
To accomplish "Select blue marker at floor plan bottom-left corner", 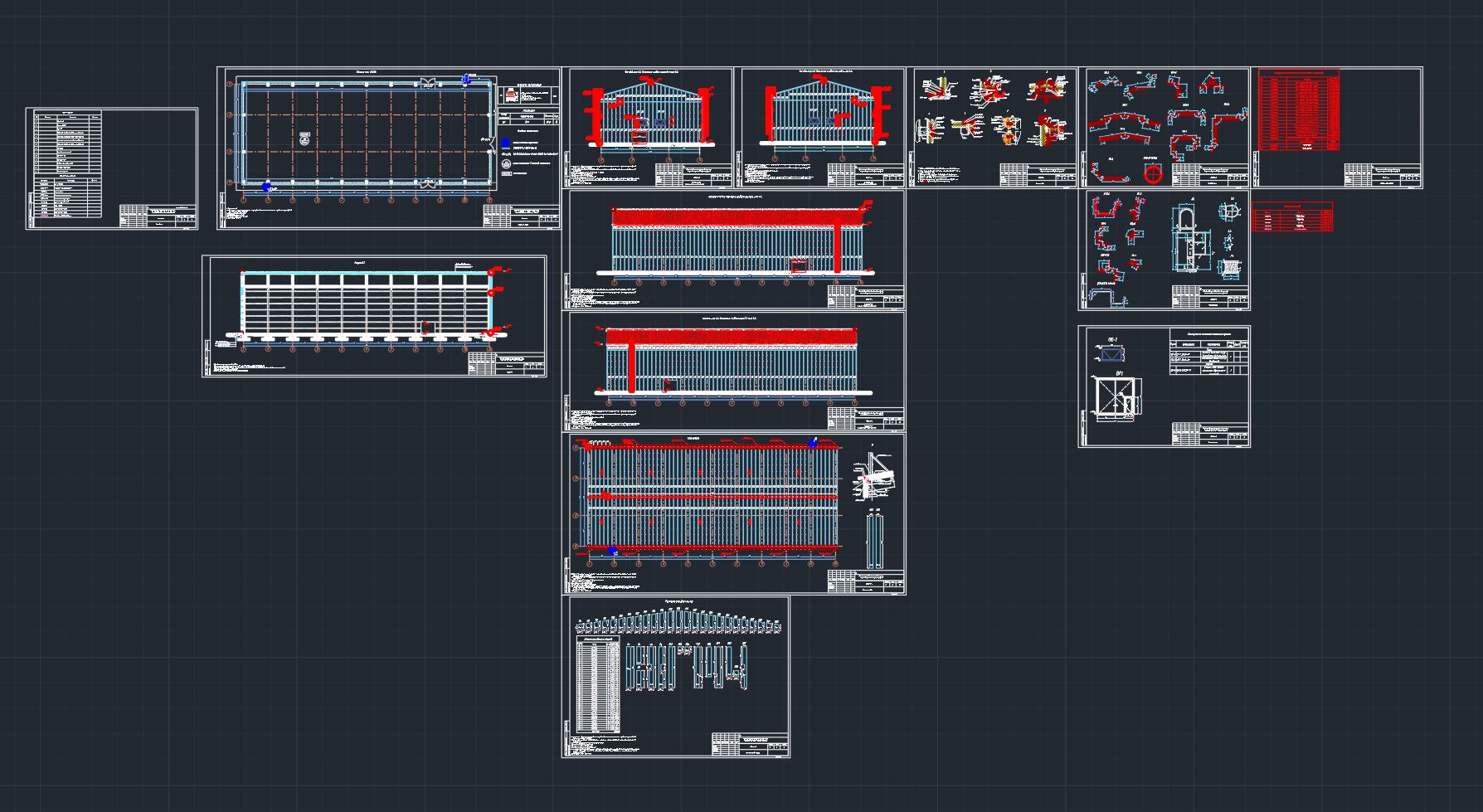I will click(266, 187).
